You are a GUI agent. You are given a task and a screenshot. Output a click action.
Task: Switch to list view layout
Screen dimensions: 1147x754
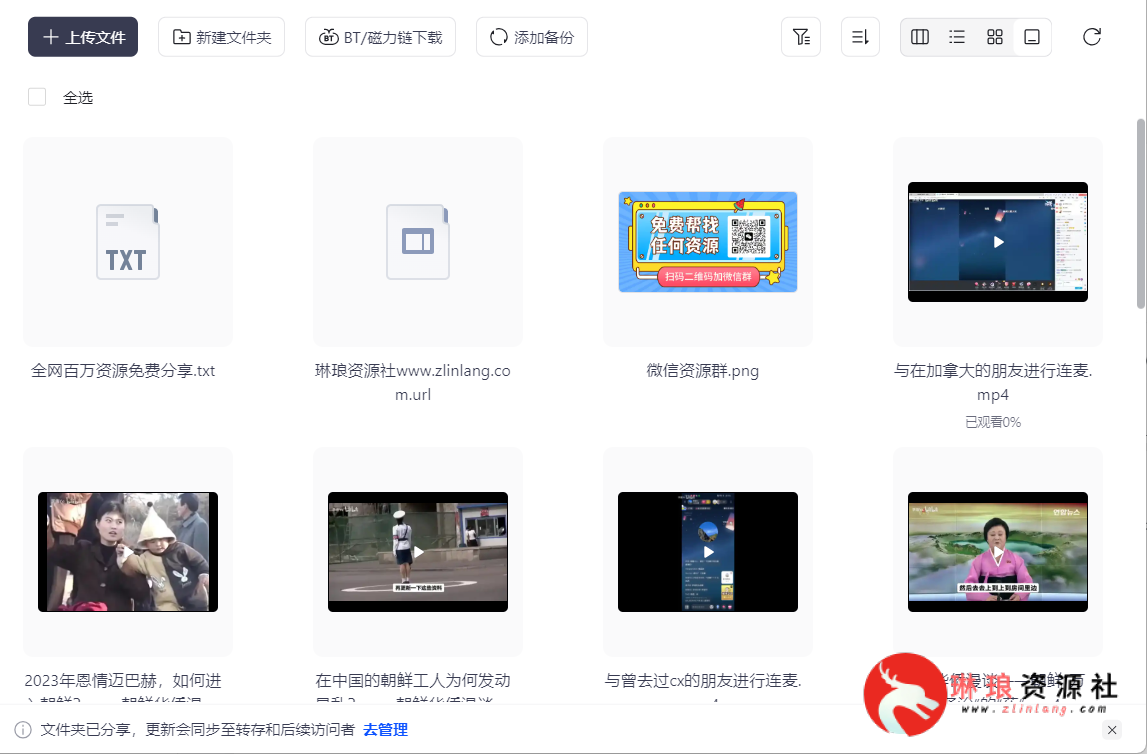[957, 37]
